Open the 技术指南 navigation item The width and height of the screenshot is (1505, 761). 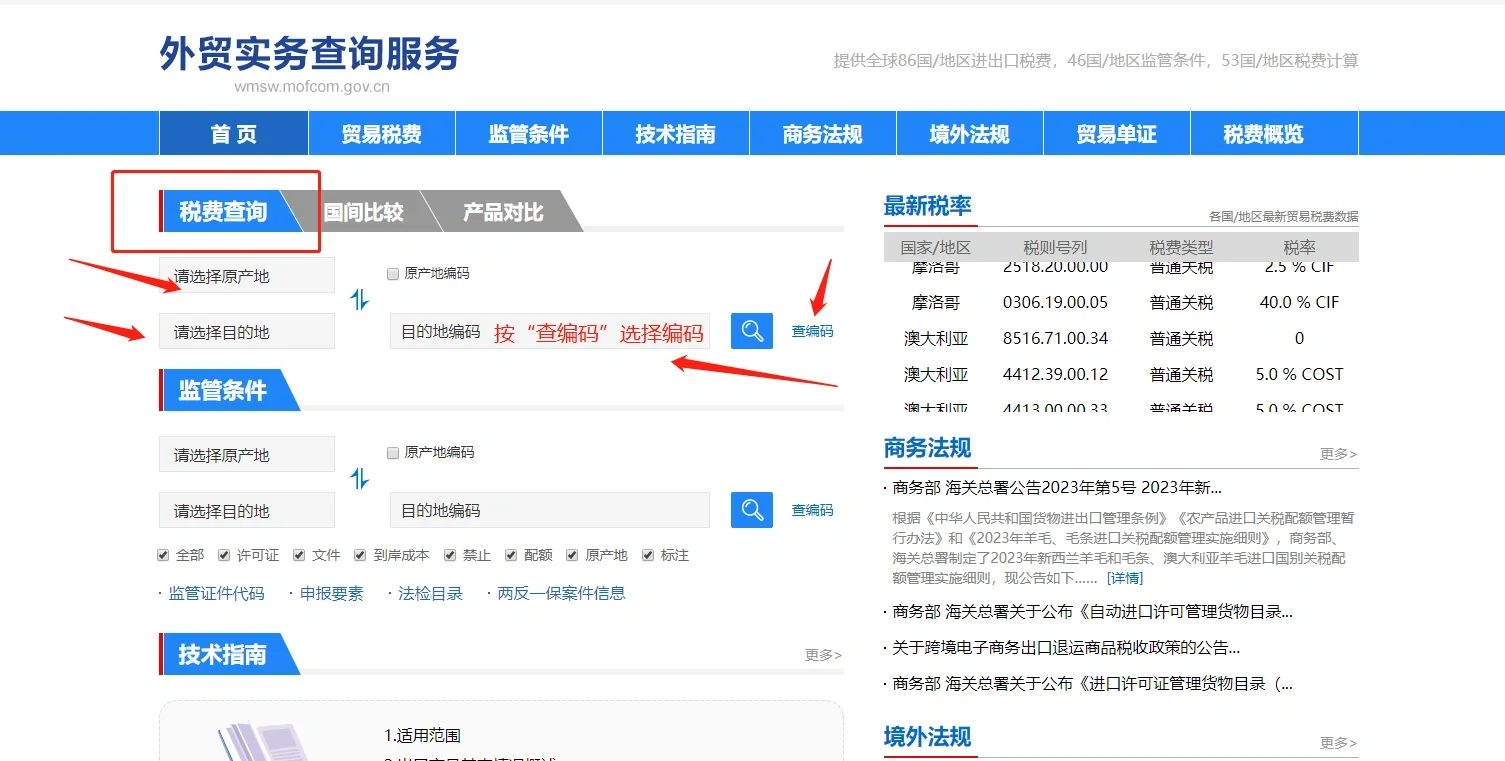675,134
